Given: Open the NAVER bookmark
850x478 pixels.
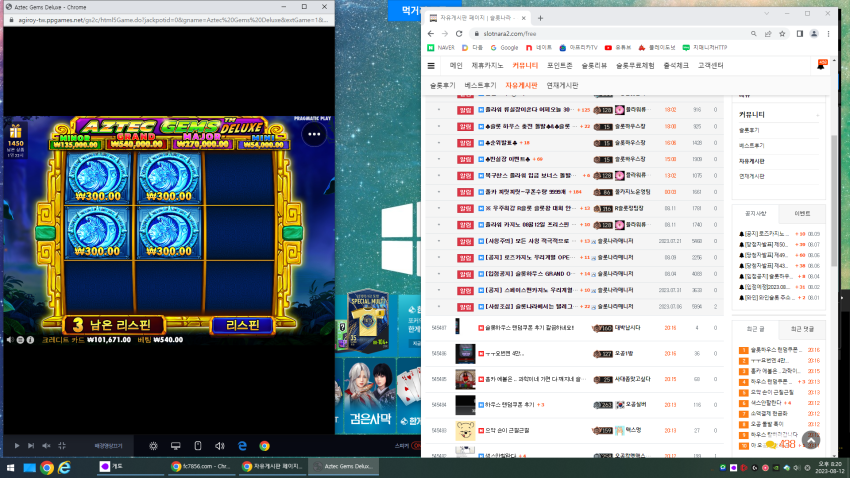Looking at the screenshot, I should tap(441, 48).
